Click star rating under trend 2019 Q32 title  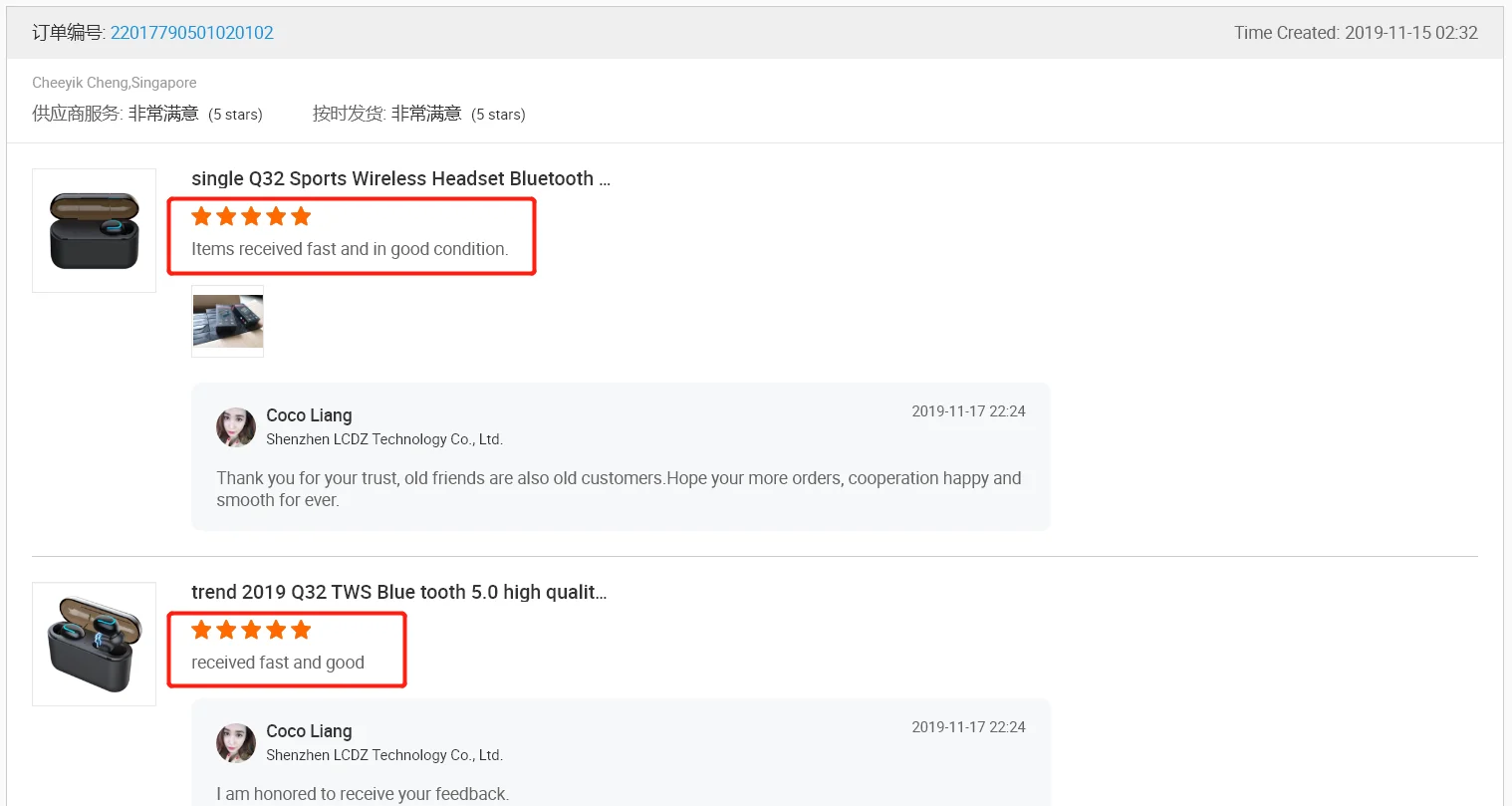[x=251, y=630]
